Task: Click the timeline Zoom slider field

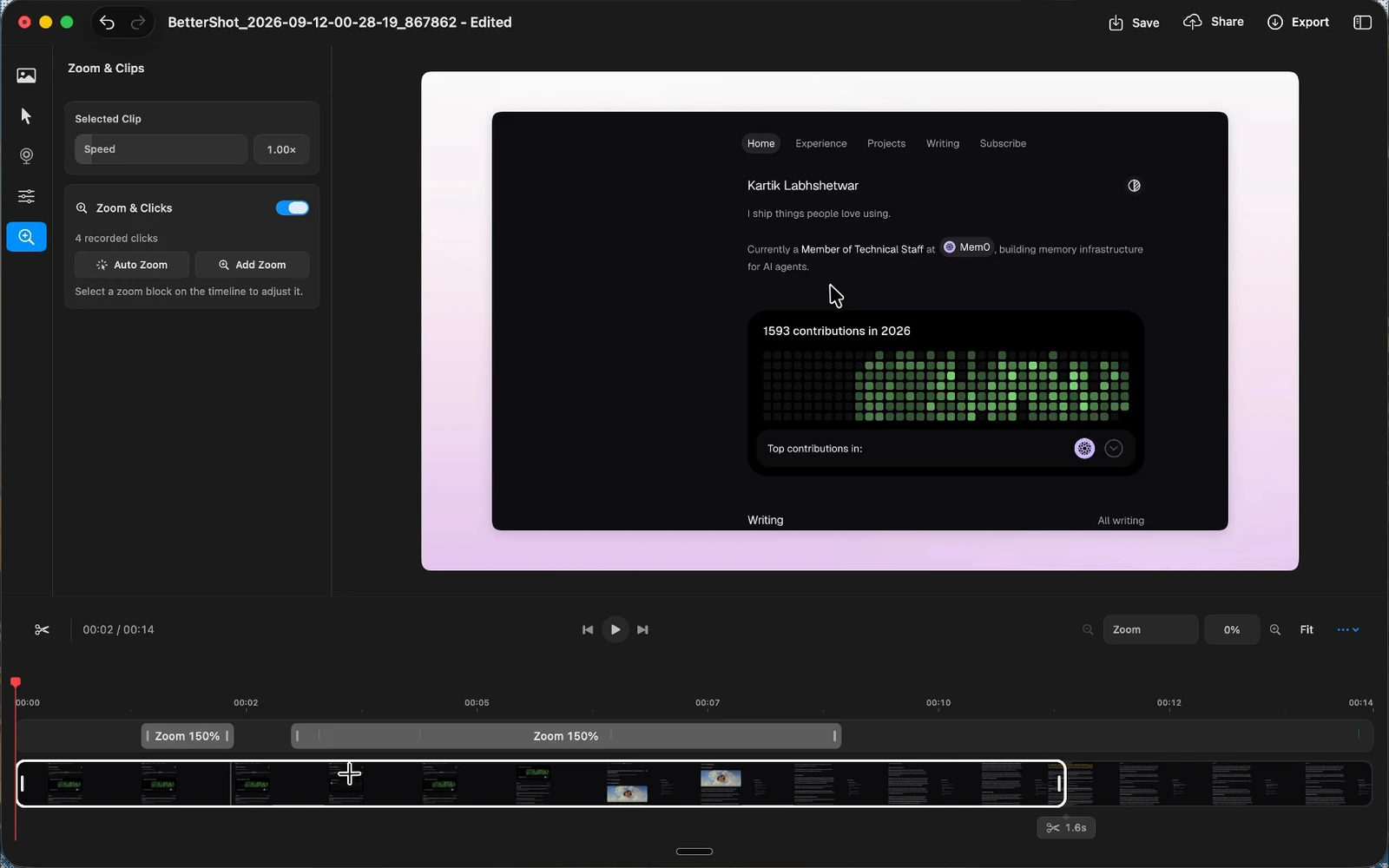Action: pos(1150,630)
